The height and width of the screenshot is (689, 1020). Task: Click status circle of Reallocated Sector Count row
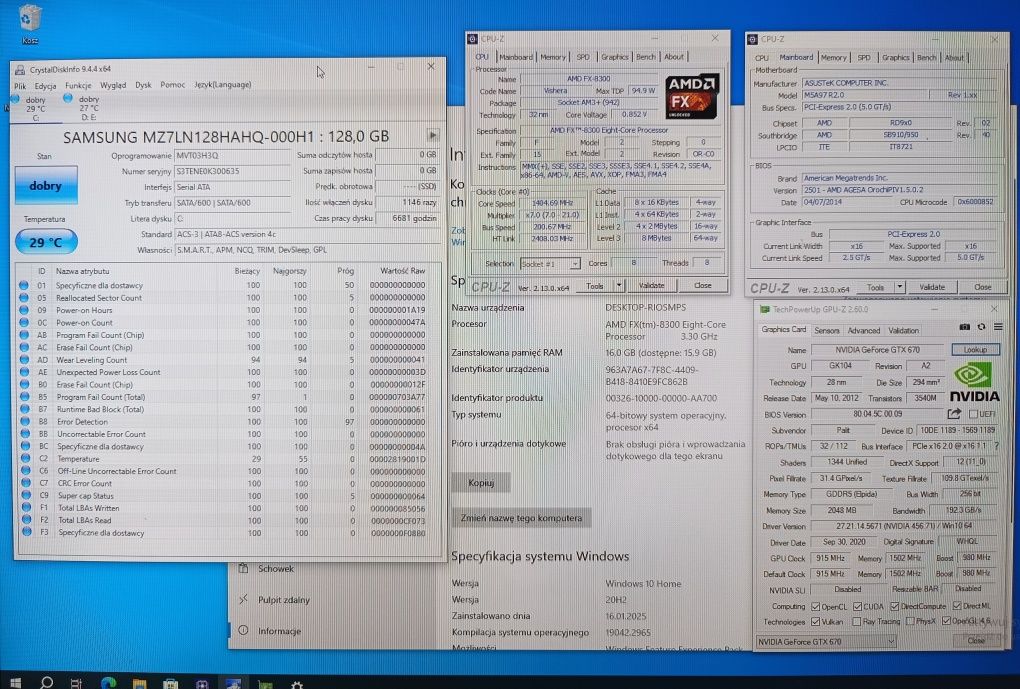click(x=24, y=297)
